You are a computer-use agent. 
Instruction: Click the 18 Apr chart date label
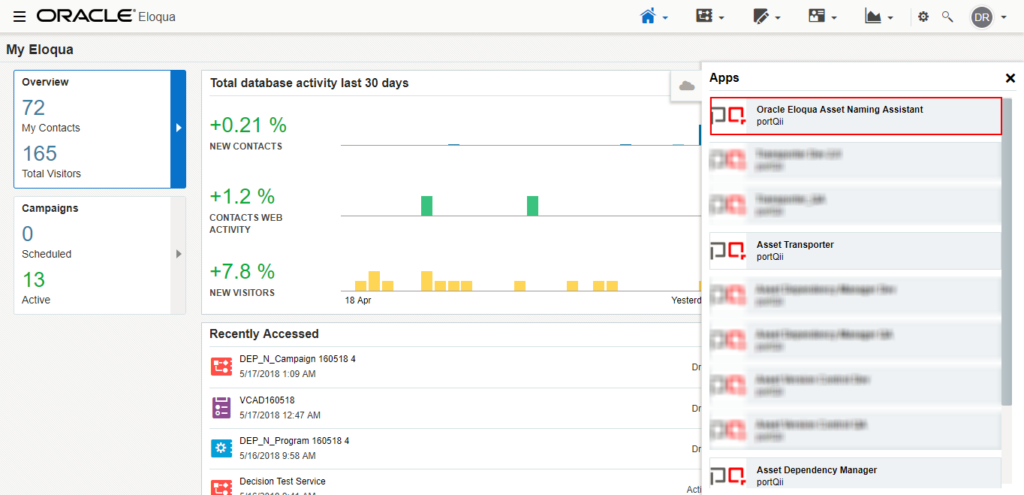coord(358,301)
